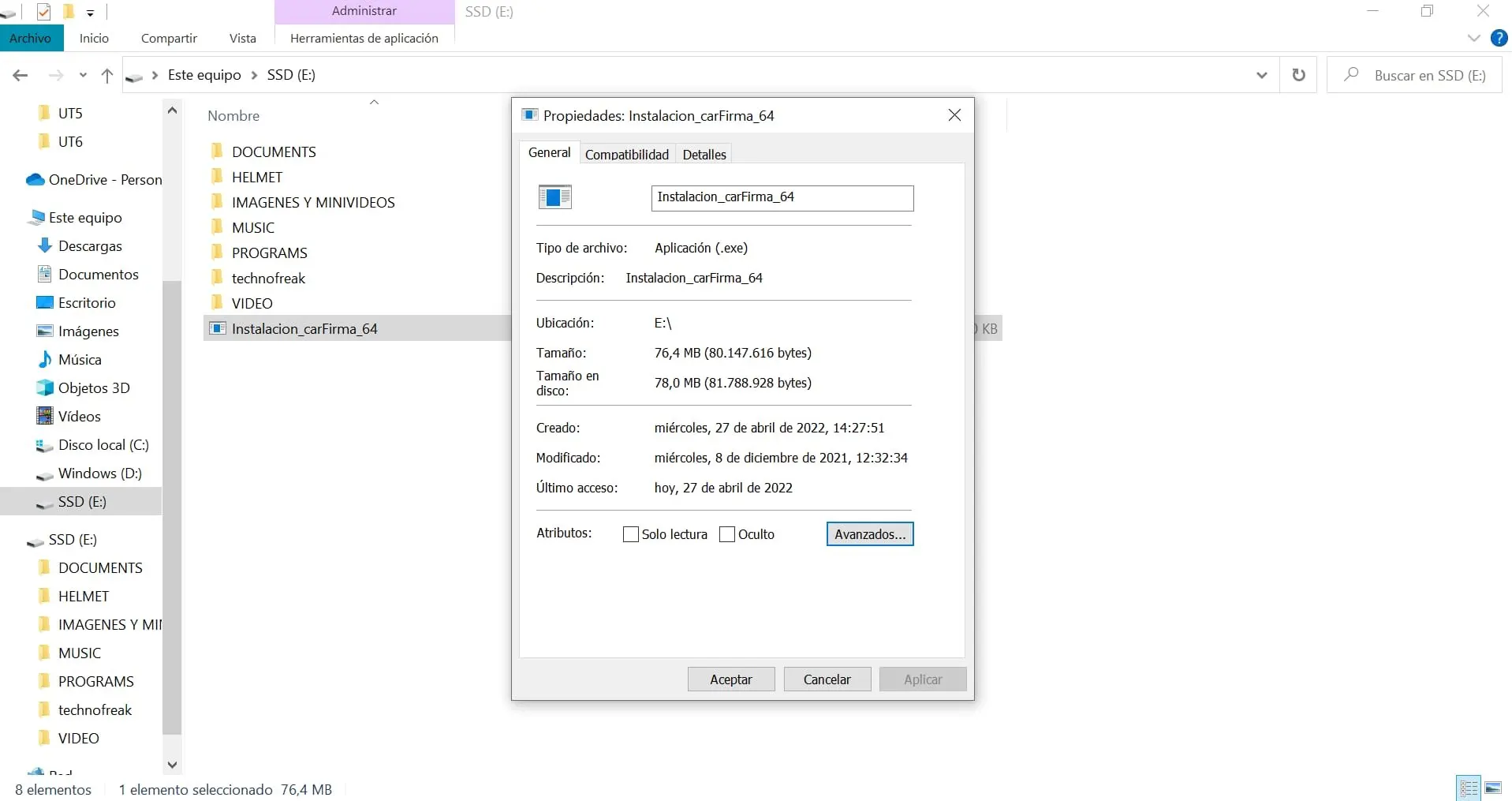
Task: Click the navigation pane scroll down arrow
Action: pos(172,765)
